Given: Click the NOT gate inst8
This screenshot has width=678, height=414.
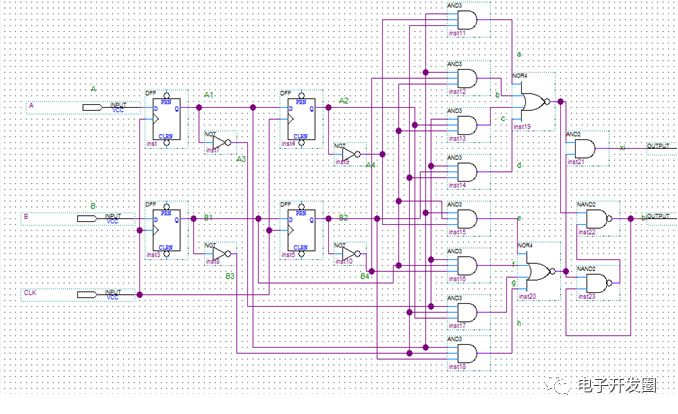Looking at the screenshot, I should [221, 253].
